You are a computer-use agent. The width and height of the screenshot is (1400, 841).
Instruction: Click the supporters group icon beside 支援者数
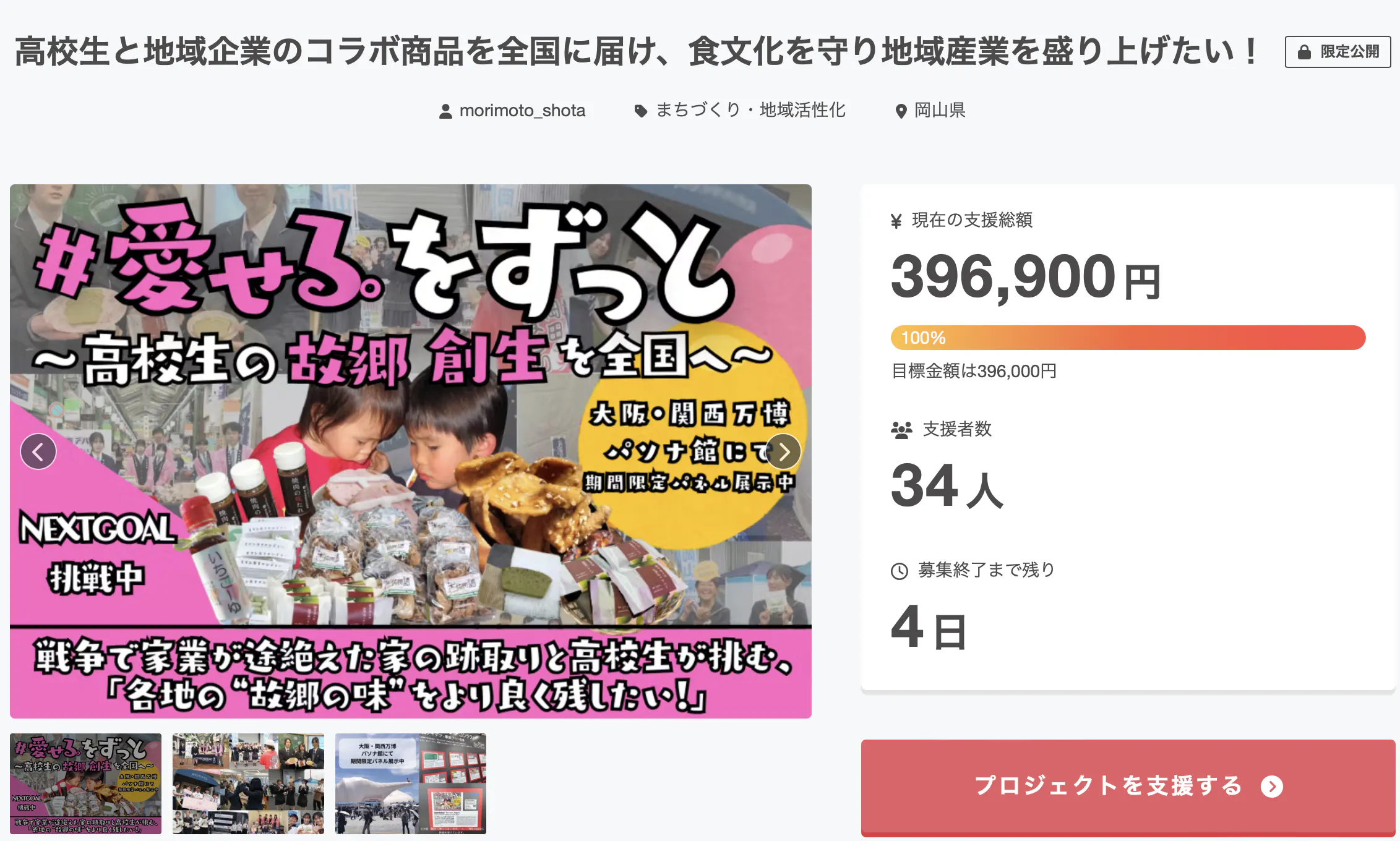click(901, 430)
